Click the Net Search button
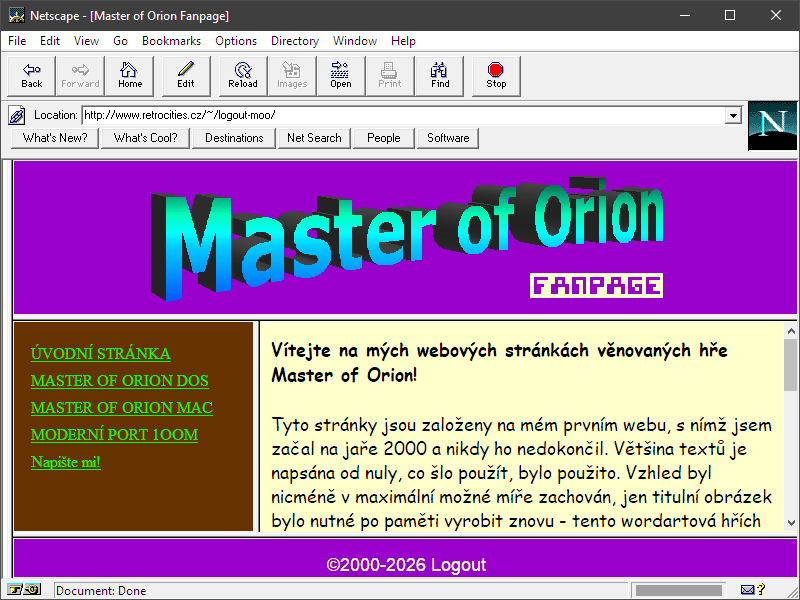The height and width of the screenshot is (600, 800). click(314, 138)
